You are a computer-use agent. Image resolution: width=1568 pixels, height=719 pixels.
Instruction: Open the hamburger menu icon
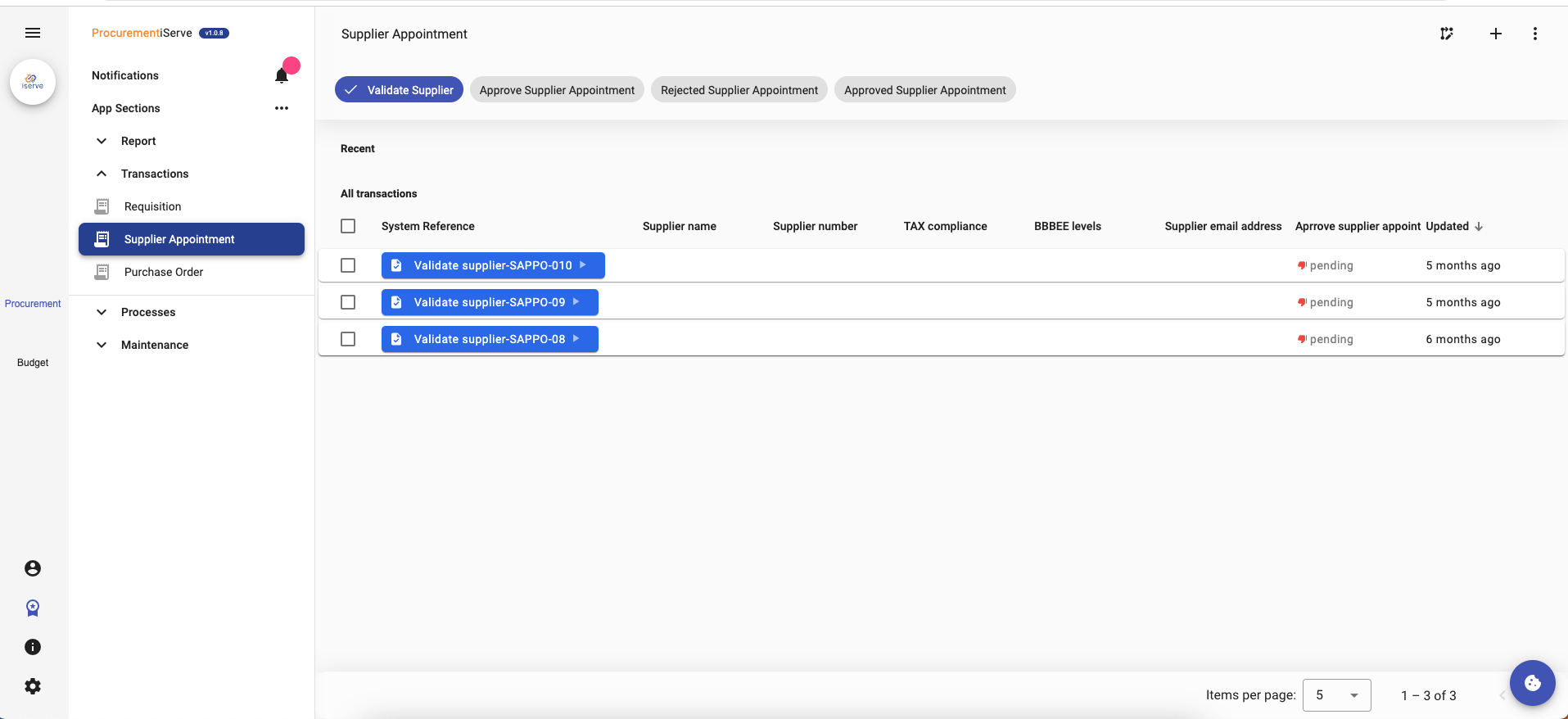[x=33, y=33]
